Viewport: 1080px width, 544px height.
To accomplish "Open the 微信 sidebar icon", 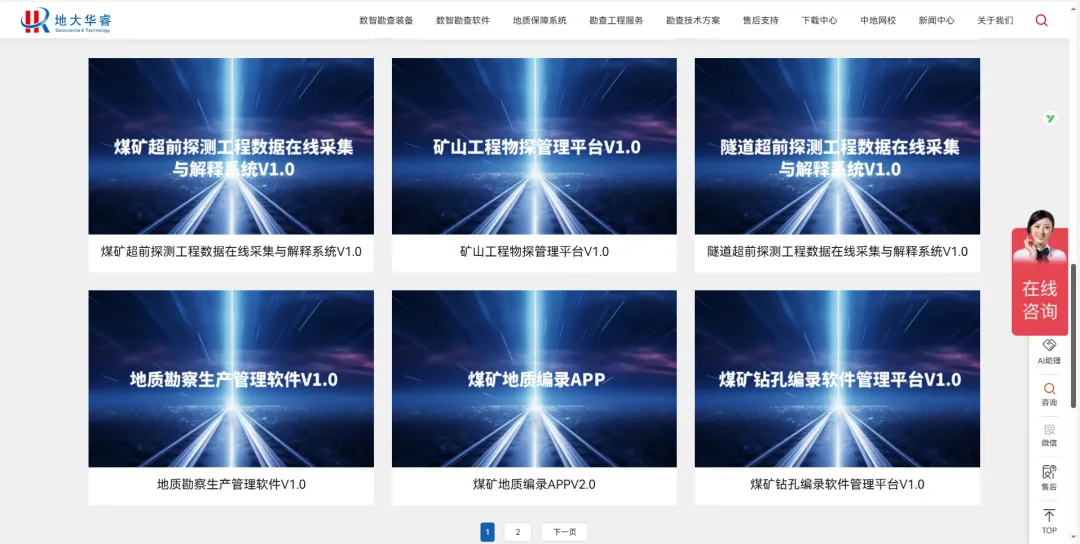I will coord(1049,435).
